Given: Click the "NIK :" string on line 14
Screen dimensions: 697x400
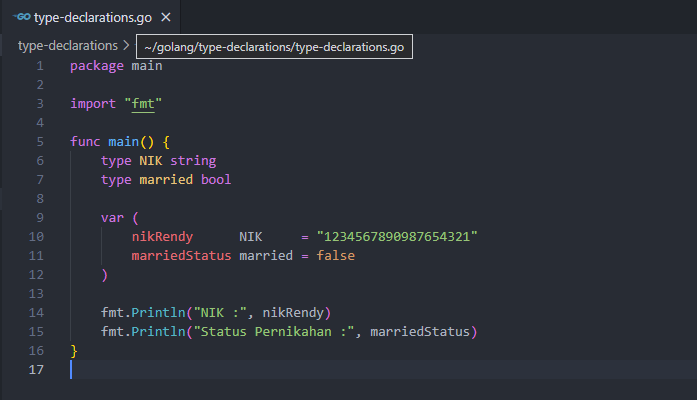Looking at the screenshot, I should (x=220, y=313).
